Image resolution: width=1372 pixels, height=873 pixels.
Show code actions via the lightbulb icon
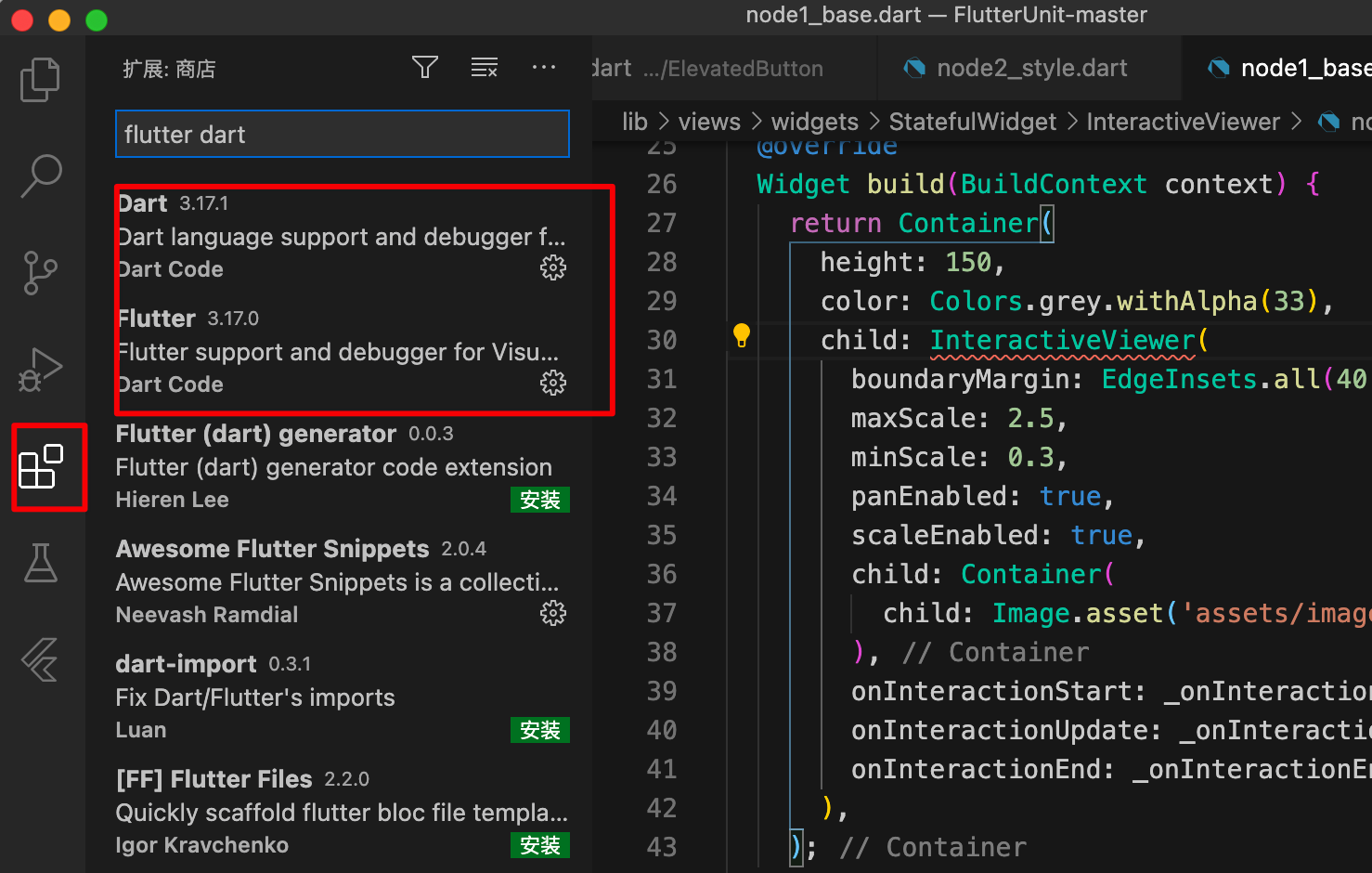tap(742, 336)
